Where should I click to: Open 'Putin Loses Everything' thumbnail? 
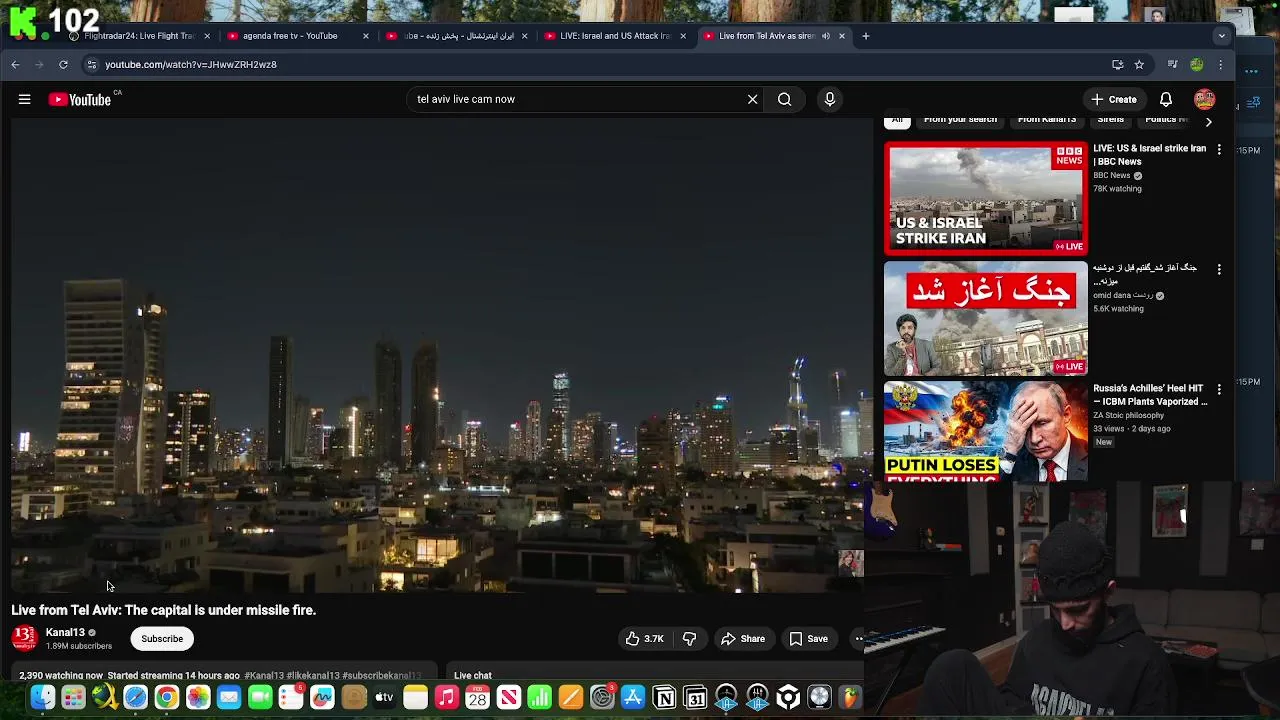[x=985, y=432]
